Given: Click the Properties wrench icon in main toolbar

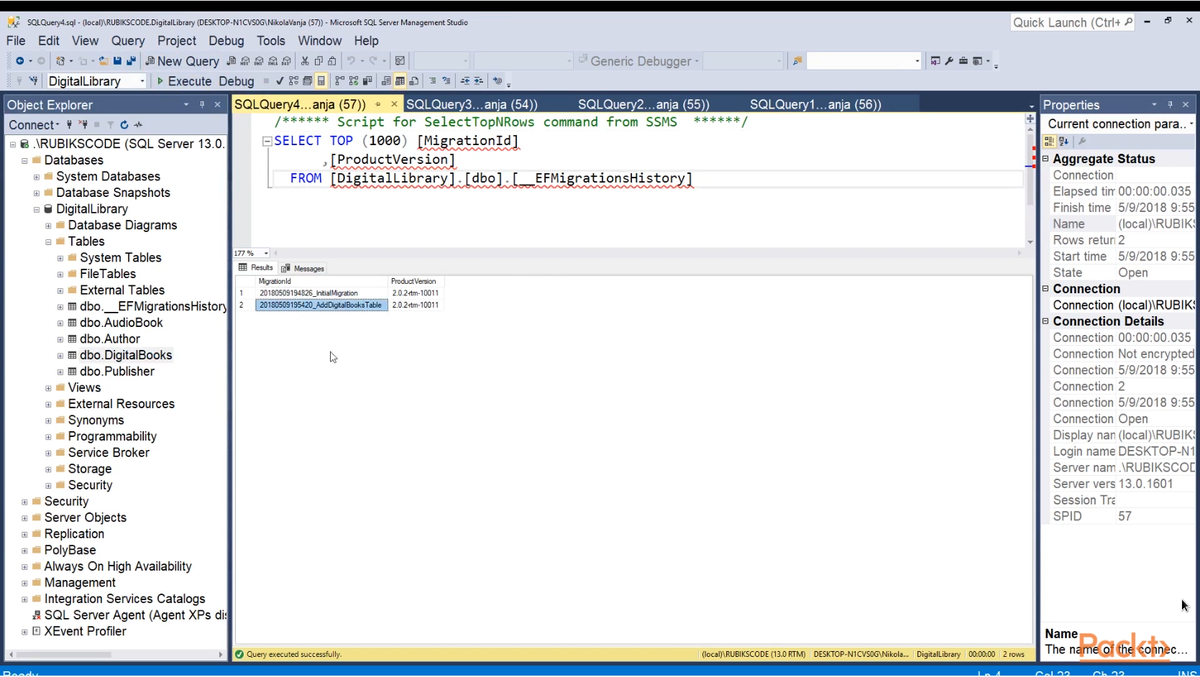Looking at the screenshot, I should [x=949, y=61].
